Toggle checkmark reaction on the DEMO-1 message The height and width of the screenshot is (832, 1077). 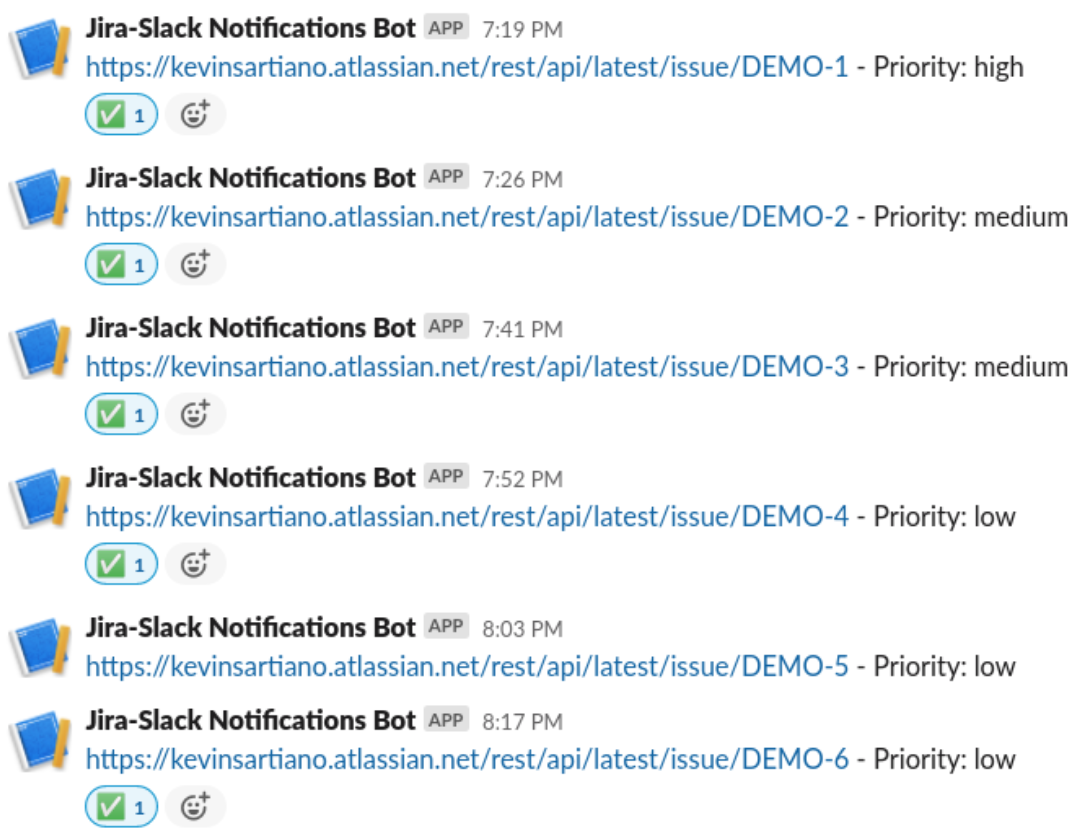coord(121,116)
